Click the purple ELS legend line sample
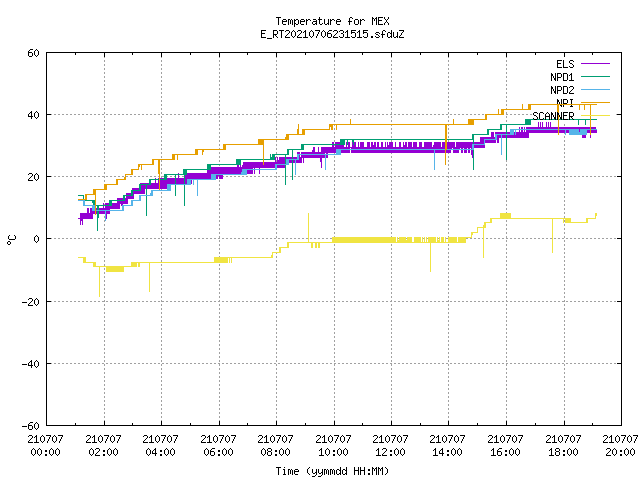 [595, 64]
